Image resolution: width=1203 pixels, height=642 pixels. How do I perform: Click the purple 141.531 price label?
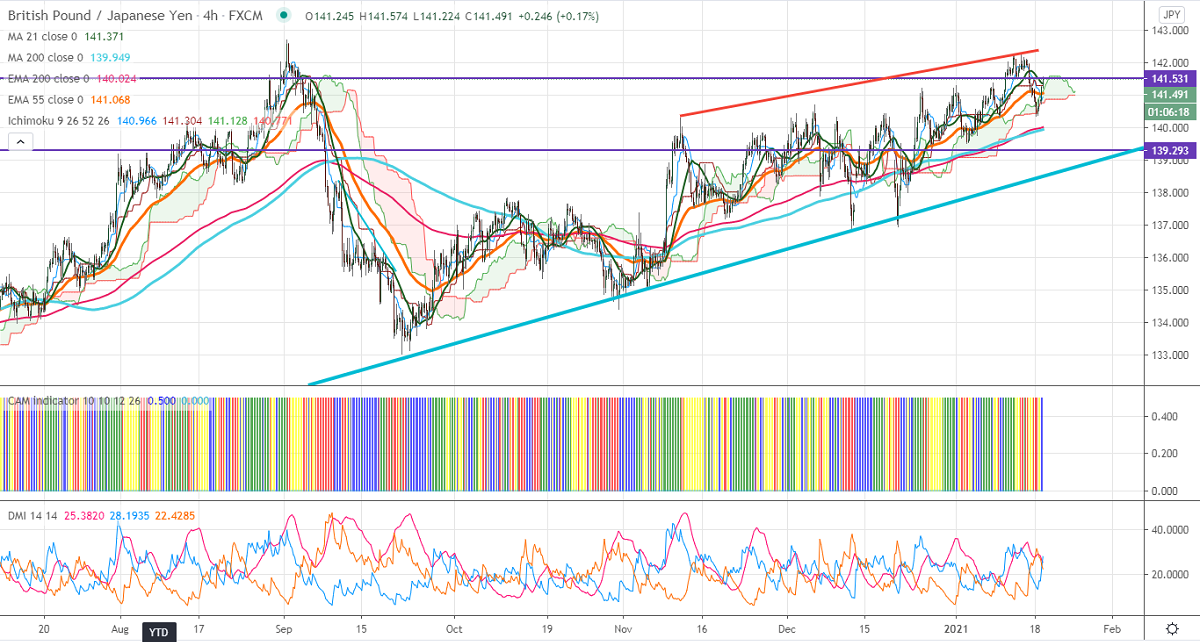click(x=1168, y=78)
